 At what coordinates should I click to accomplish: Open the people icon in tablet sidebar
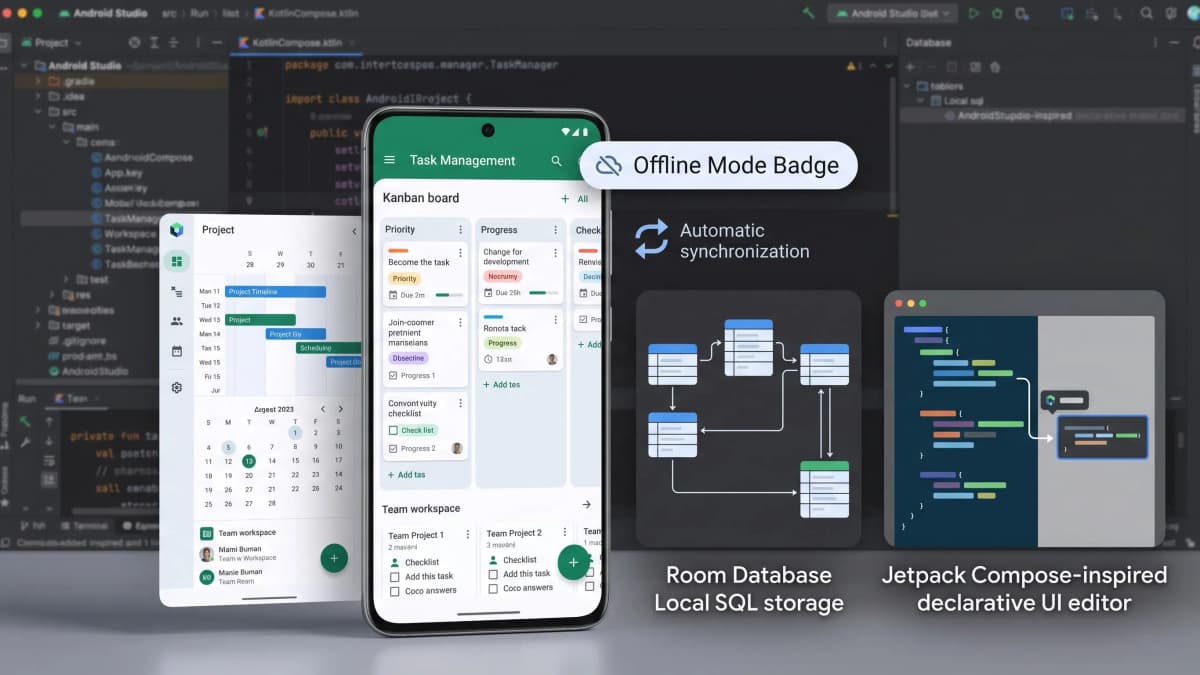(x=177, y=321)
